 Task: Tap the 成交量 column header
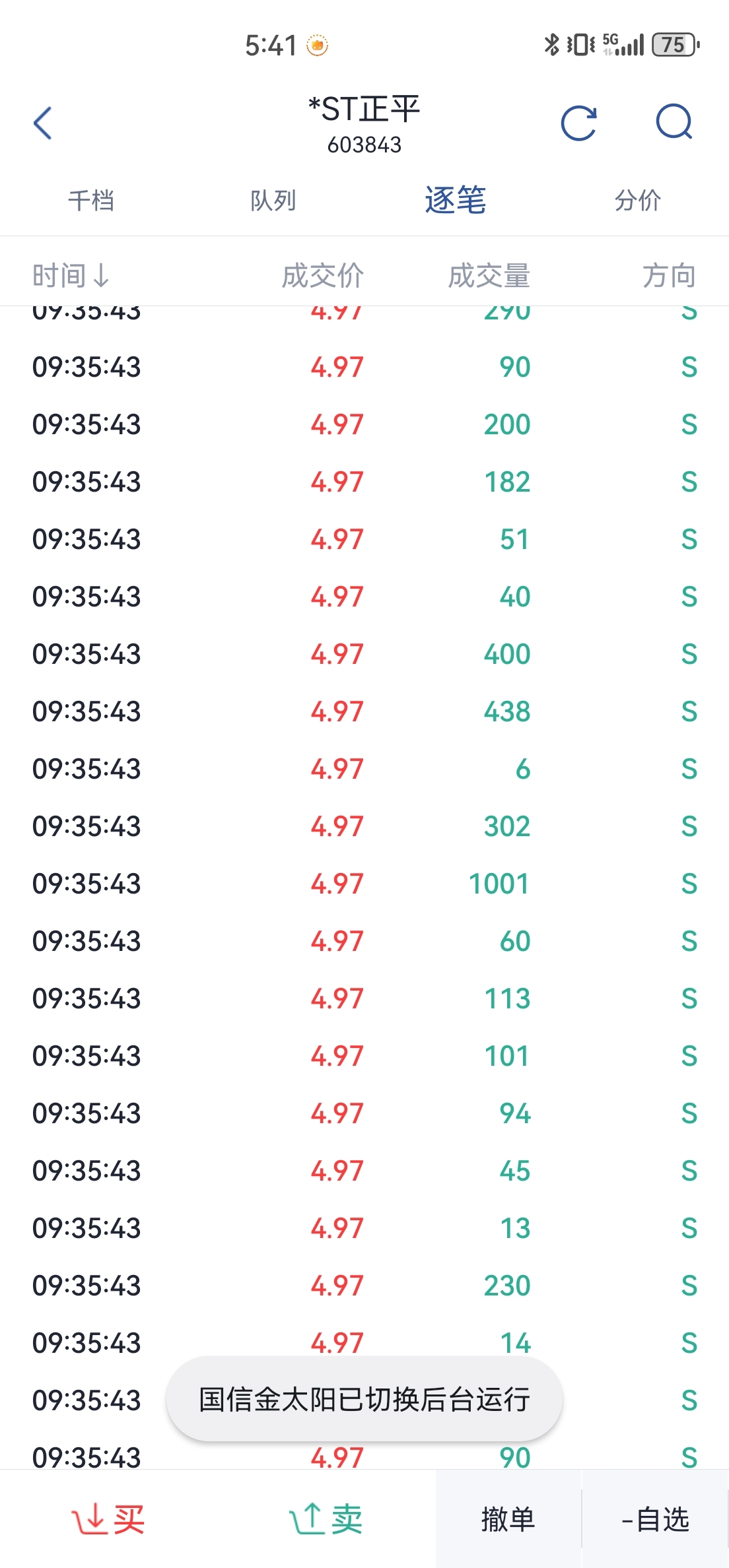click(x=489, y=275)
